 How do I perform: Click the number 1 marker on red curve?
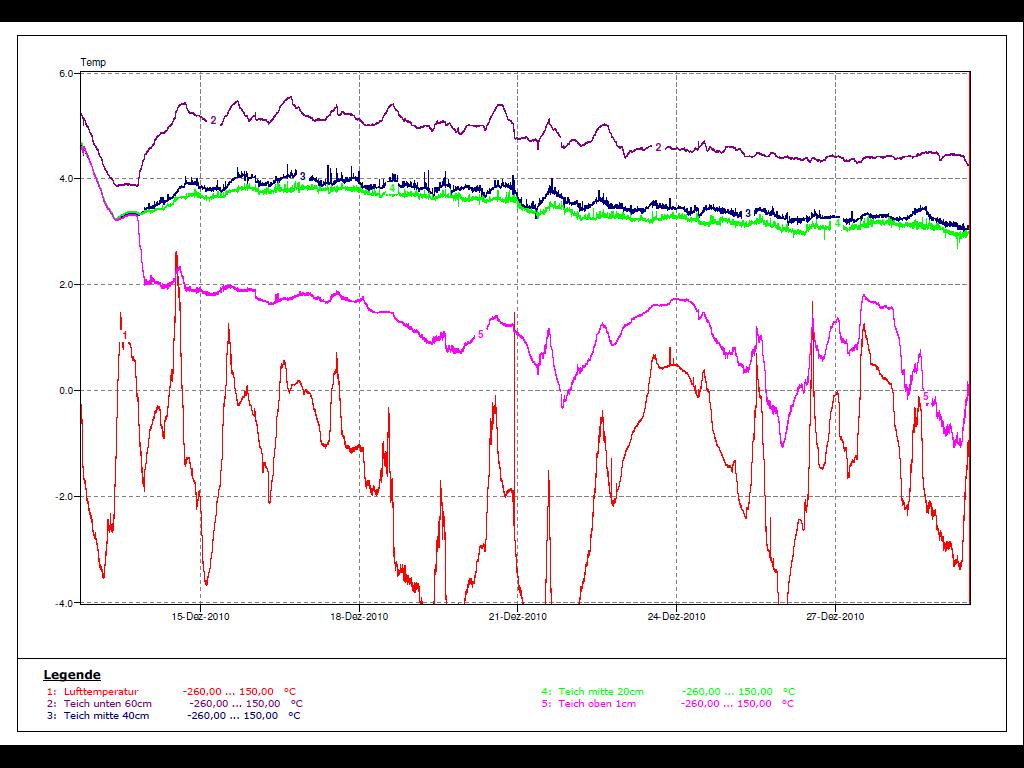tap(124, 335)
